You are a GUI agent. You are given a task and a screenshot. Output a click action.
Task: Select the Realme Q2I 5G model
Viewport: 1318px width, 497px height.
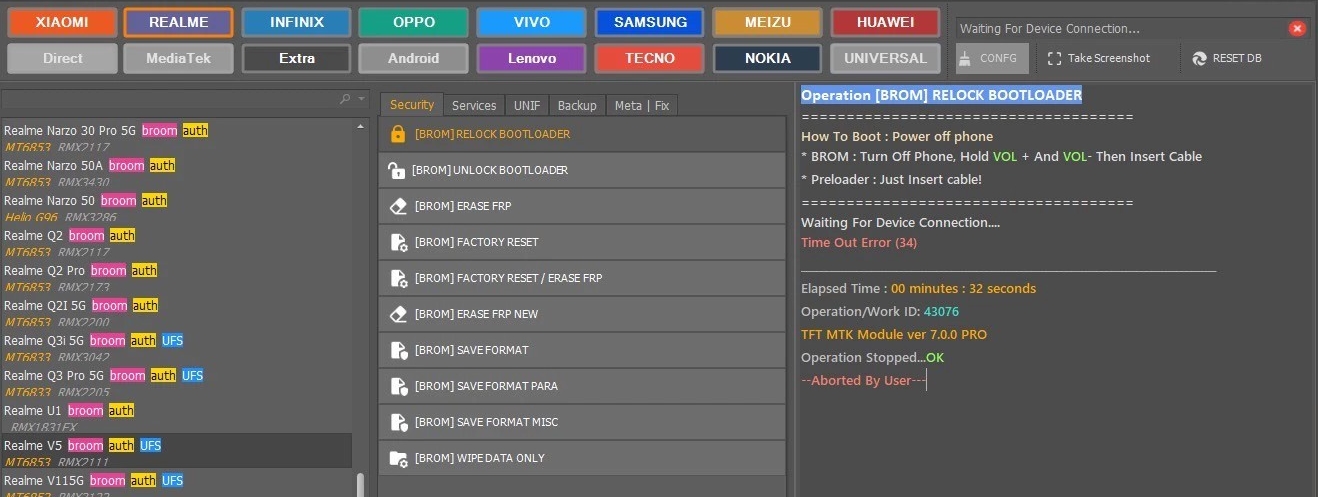point(177,313)
